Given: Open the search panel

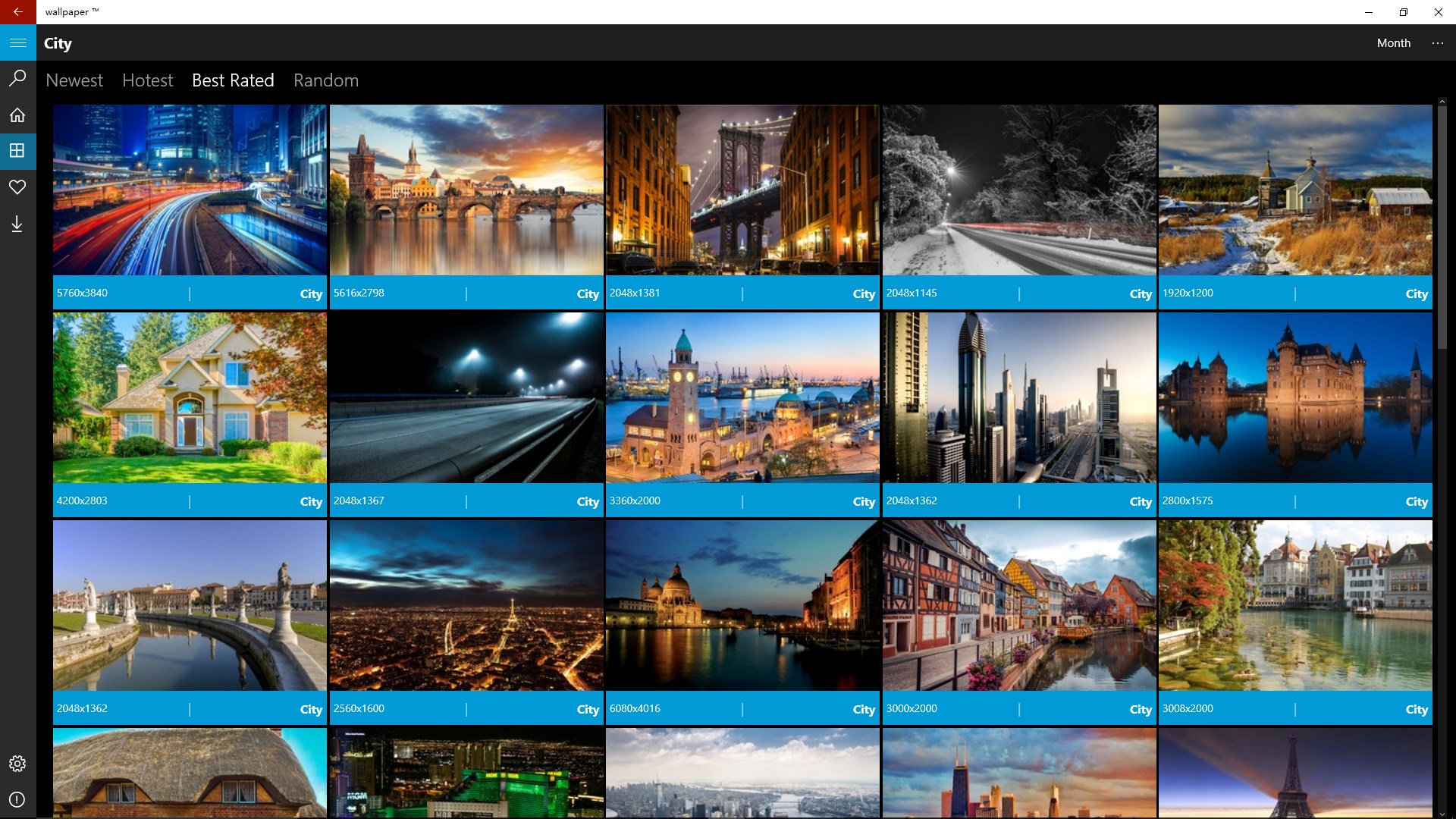Looking at the screenshot, I should [17, 78].
